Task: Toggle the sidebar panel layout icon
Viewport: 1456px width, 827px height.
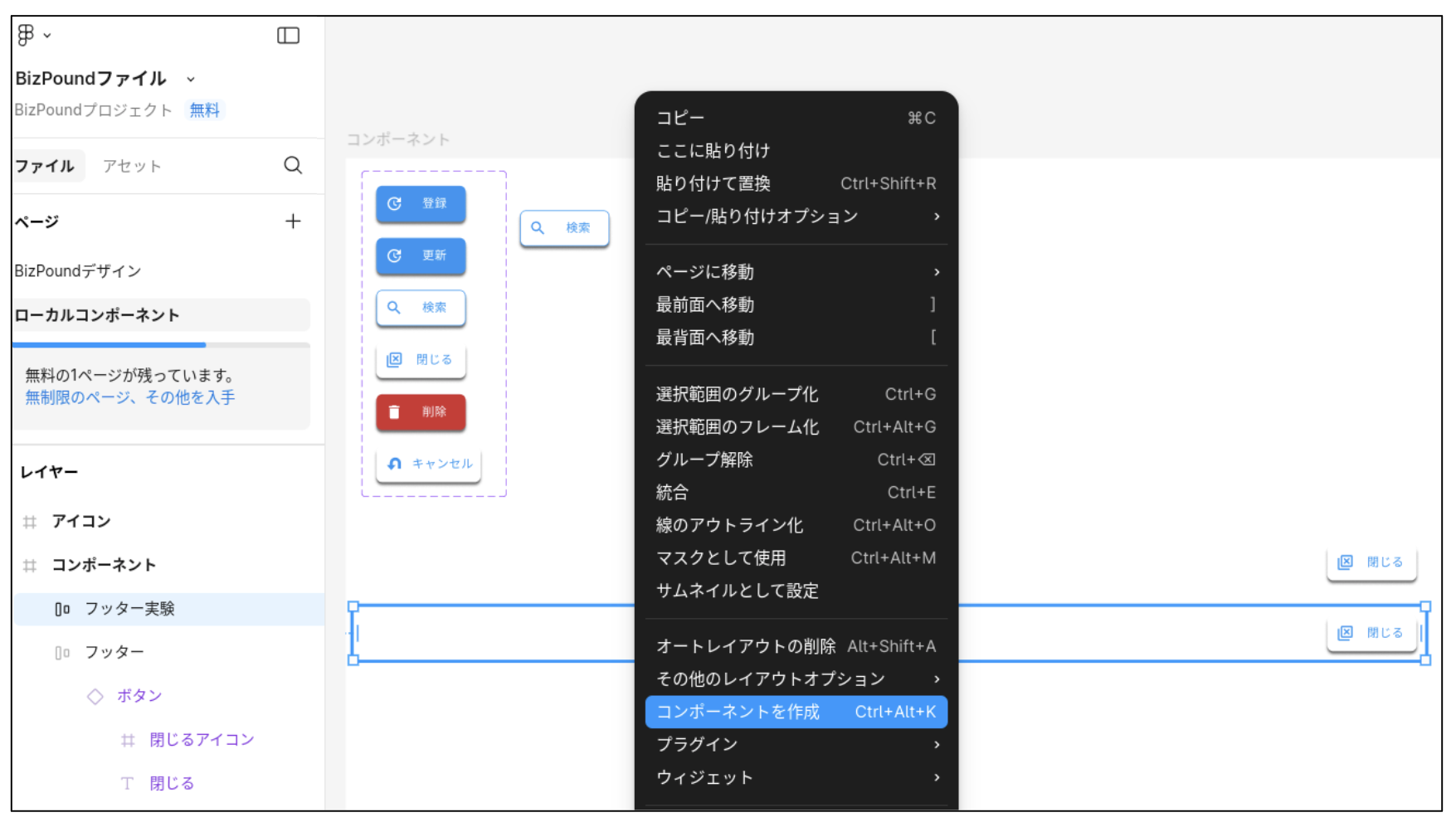Action: coord(288,35)
